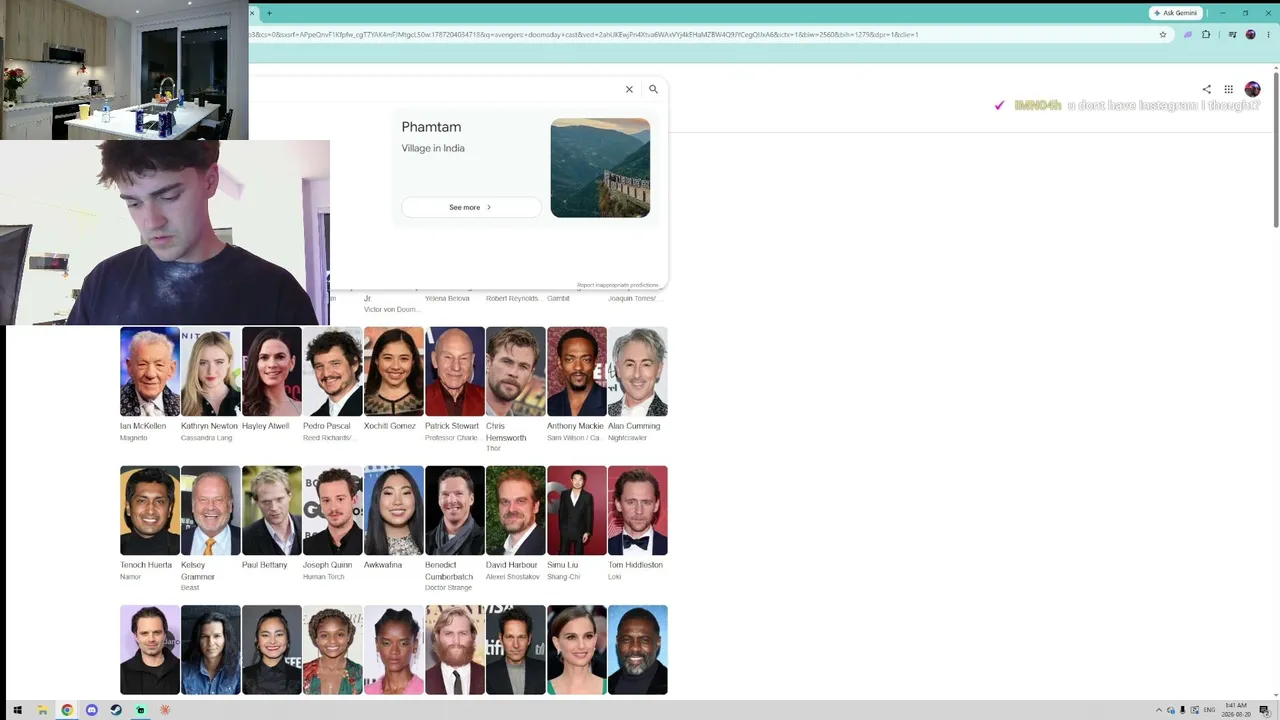Select Kathryn Newton's cast photo

point(211,371)
